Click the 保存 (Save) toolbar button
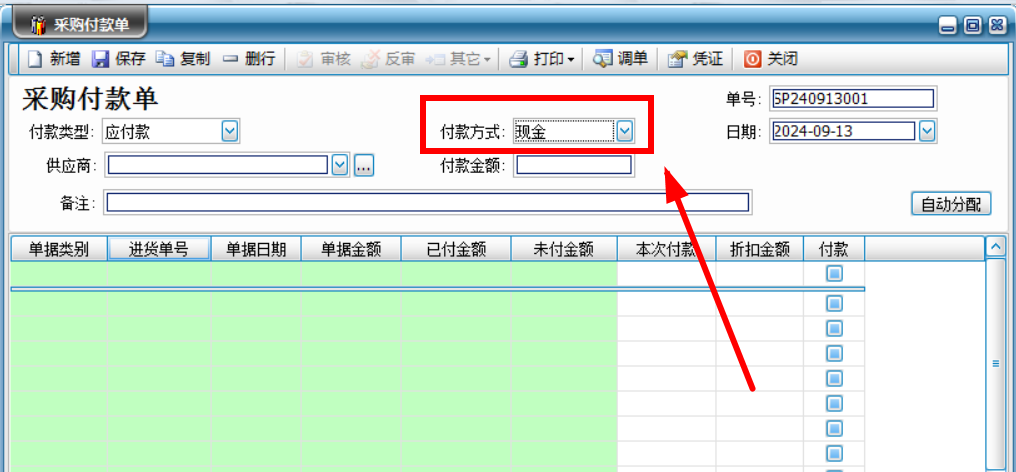The height and width of the screenshot is (472, 1016). click(119, 59)
